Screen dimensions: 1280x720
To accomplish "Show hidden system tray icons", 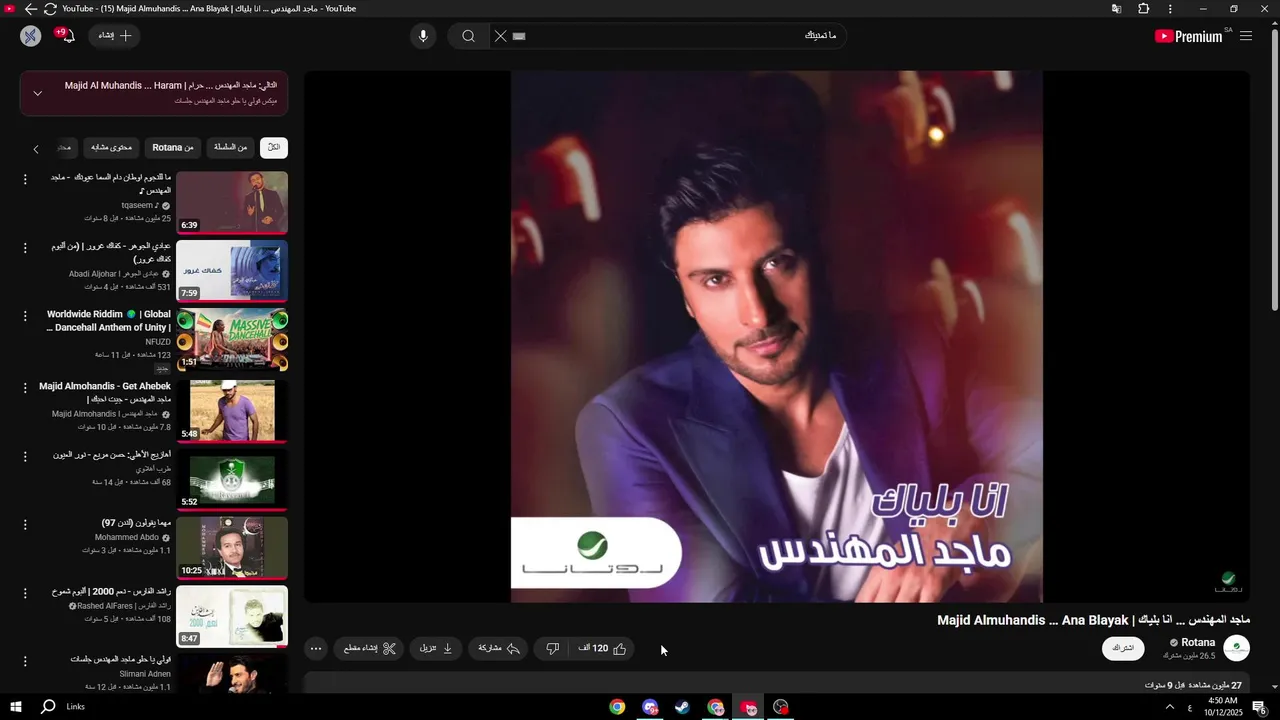I will [x=1170, y=707].
